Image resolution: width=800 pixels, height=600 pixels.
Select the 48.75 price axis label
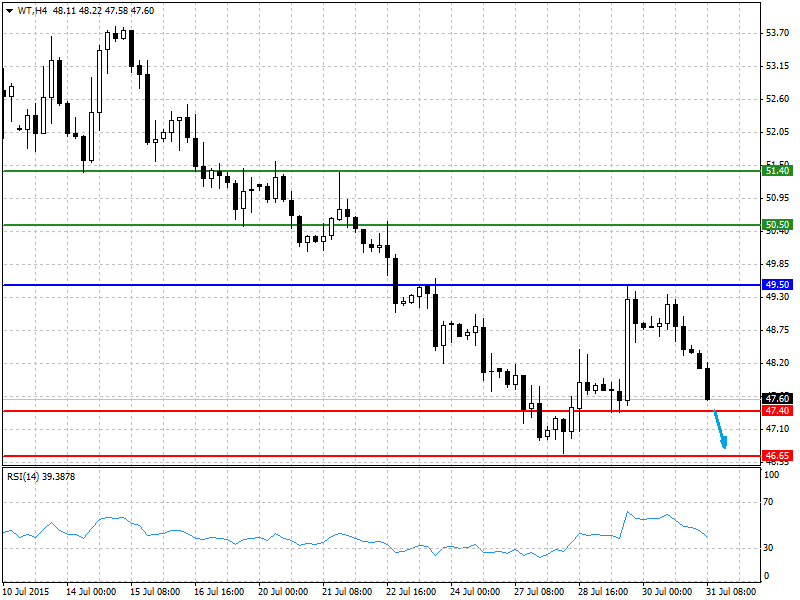click(778, 330)
